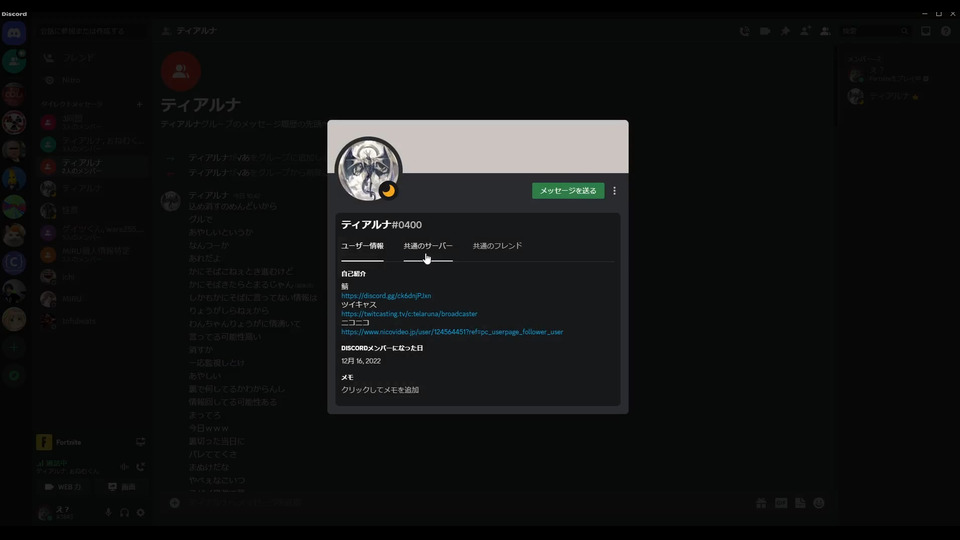Mute the microphone icon

tap(108, 512)
